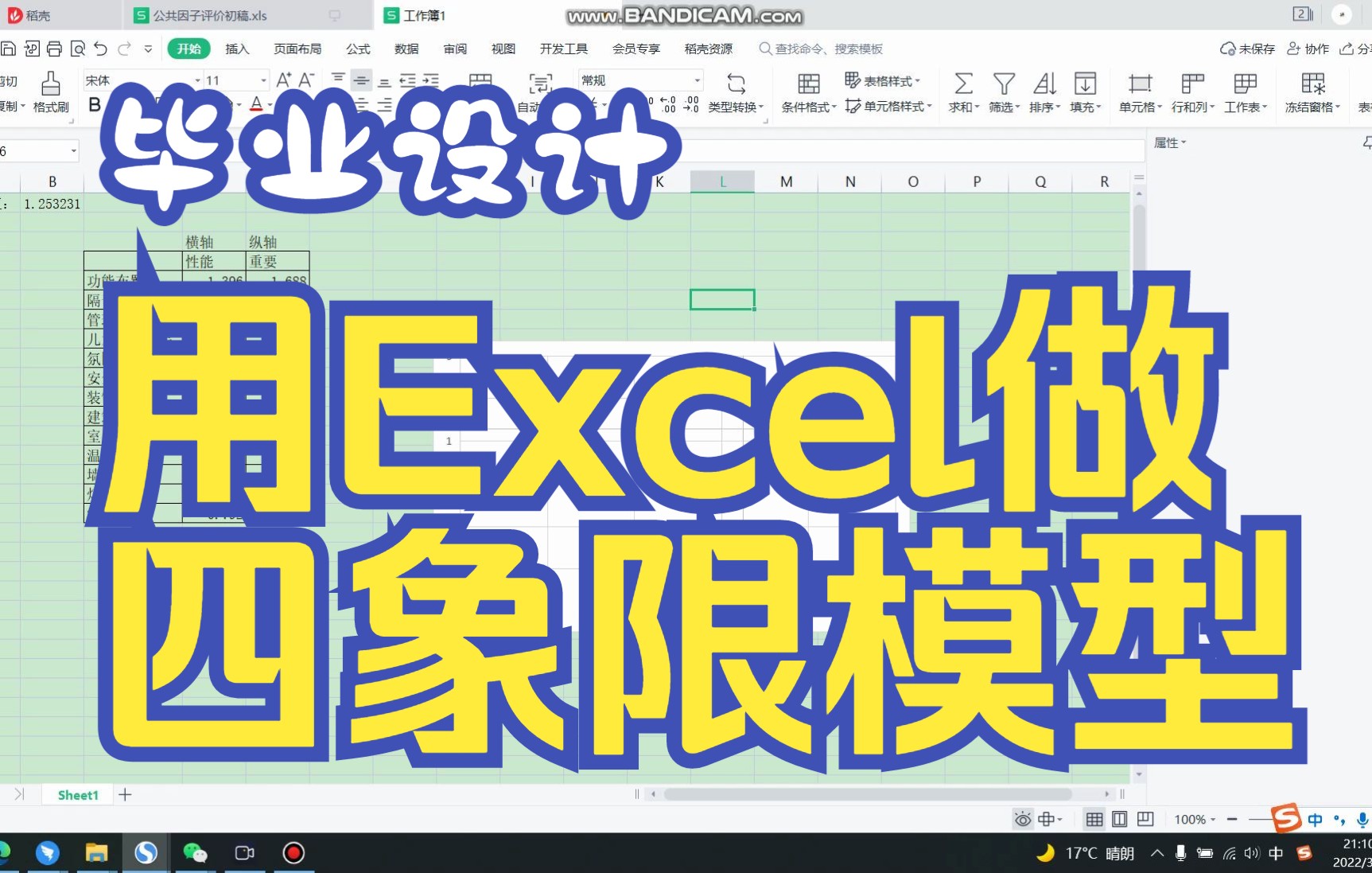Viewport: 1372px width, 873px height.
Task: Toggle top vertical alignment
Action: [338, 80]
